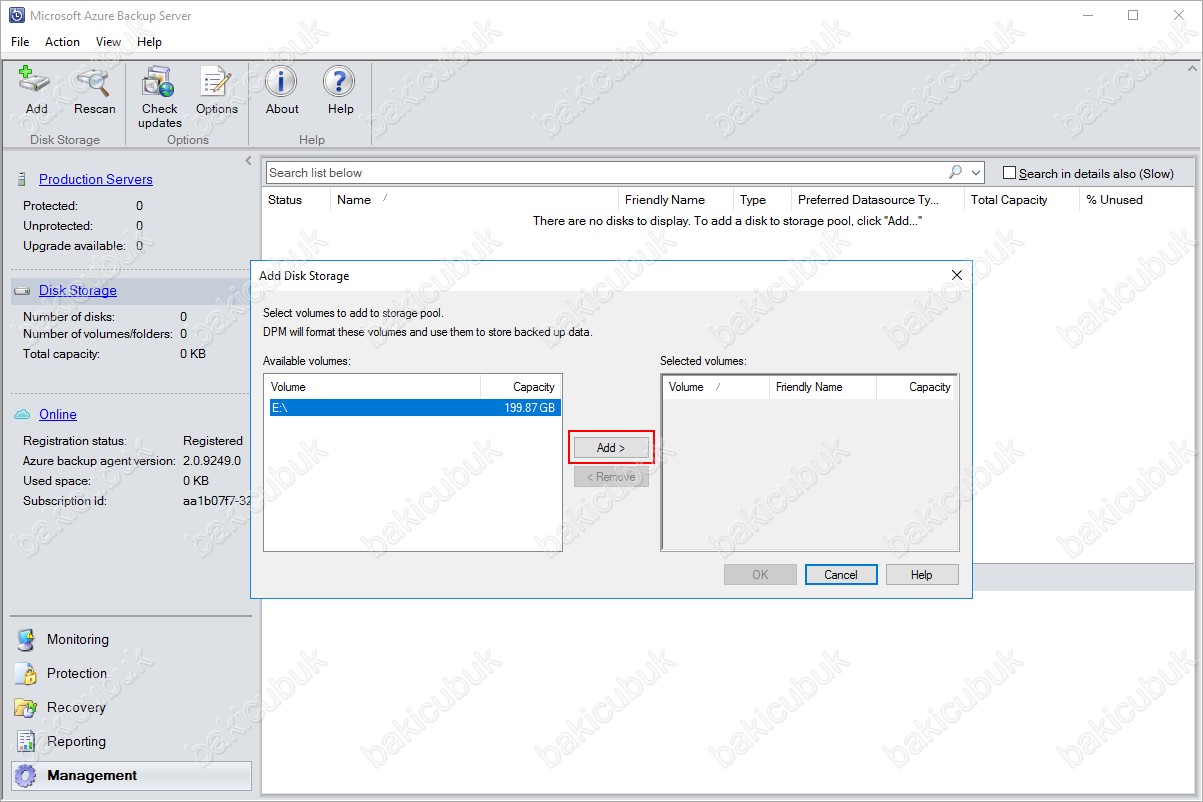1203x802 pixels.
Task: Sort available volumes by Capacity column
Action: pyautogui.click(x=520, y=387)
